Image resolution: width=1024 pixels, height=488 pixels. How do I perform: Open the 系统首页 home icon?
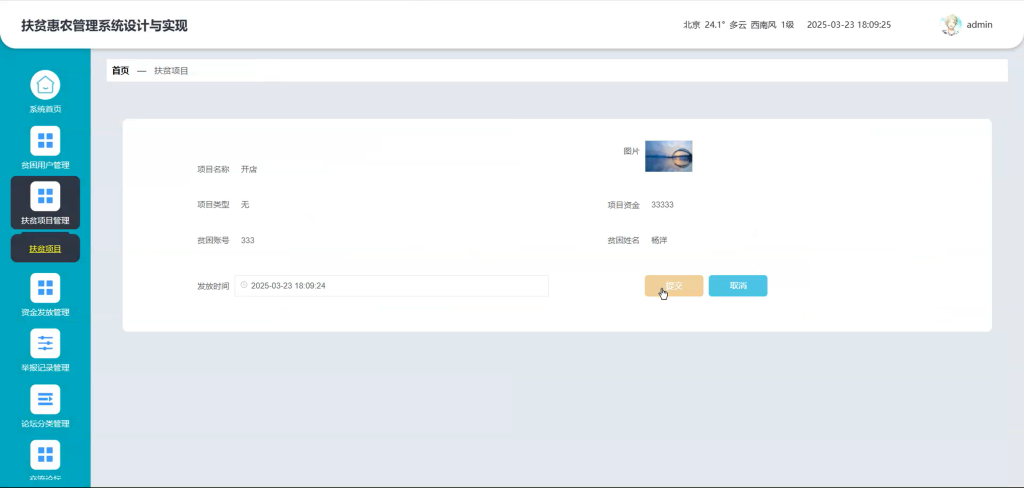(45, 85)
